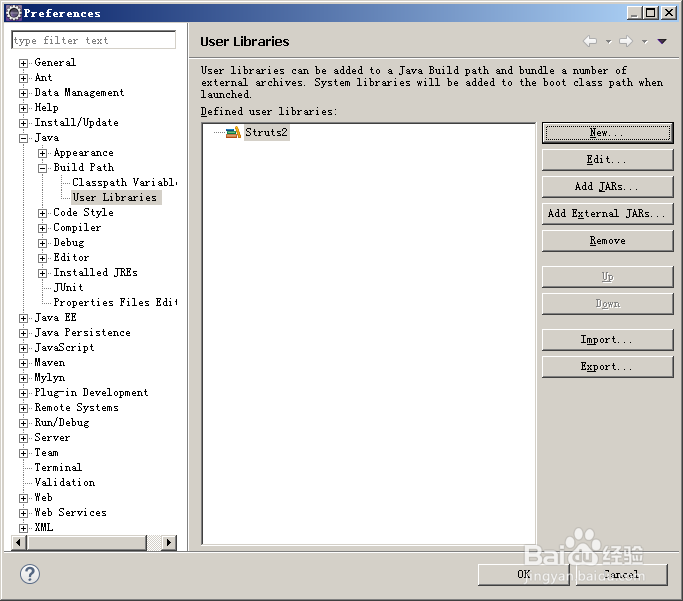The width and height of the screenshot is (683, 601).
Task: Expand the Code Style node
Action: tap(42, 213)
